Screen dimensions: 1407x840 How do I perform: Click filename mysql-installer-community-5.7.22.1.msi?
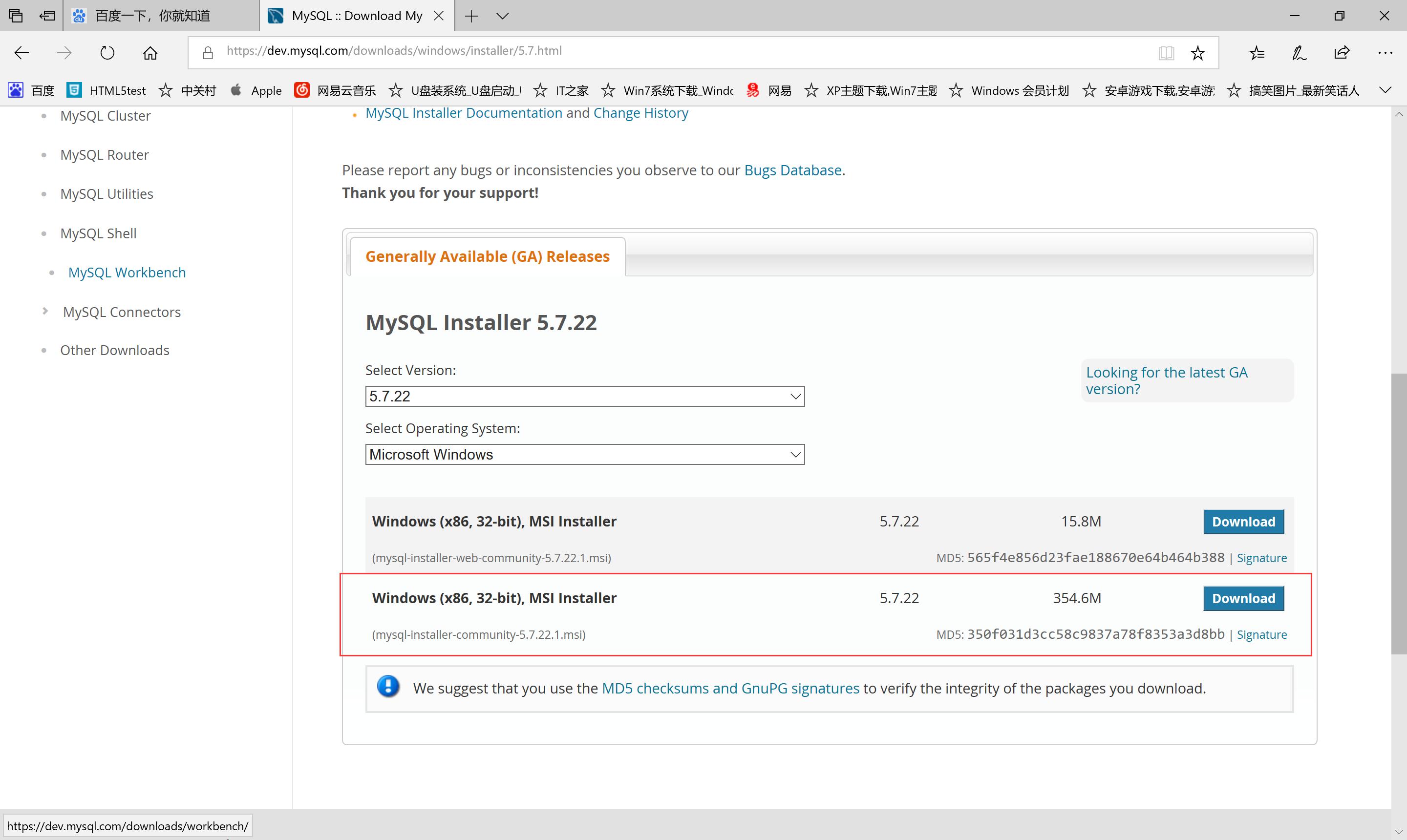point(478,634)
